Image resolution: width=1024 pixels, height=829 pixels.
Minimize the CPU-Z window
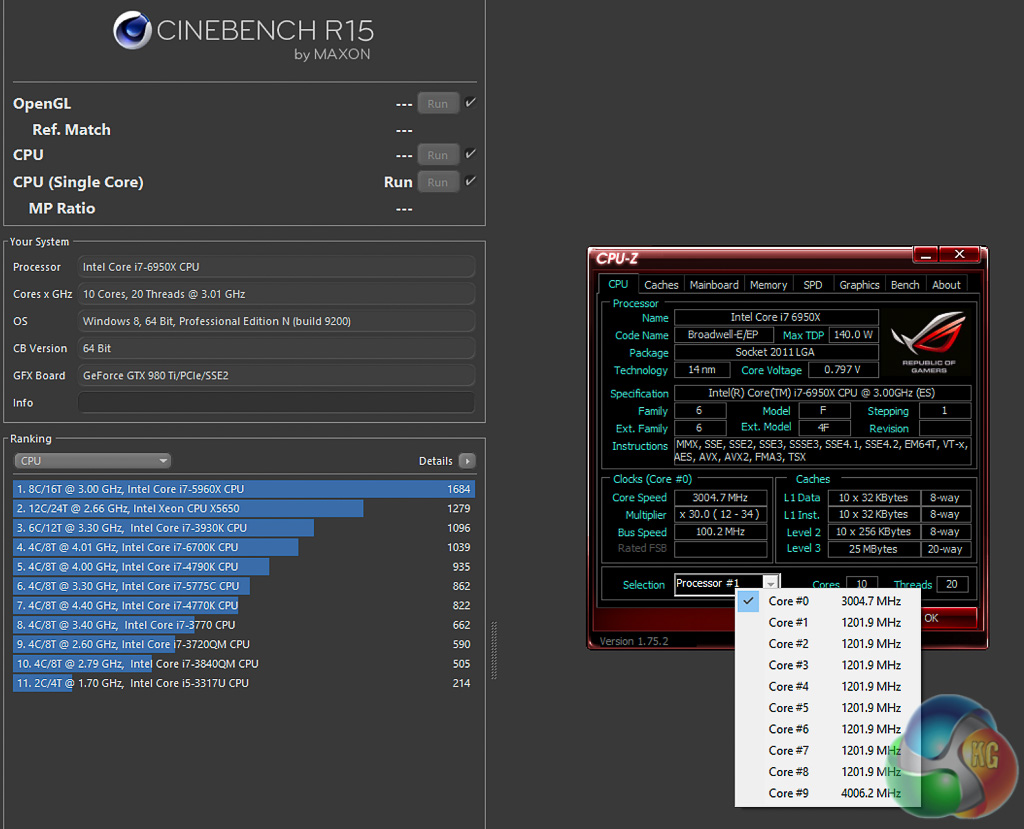(925, 255)
